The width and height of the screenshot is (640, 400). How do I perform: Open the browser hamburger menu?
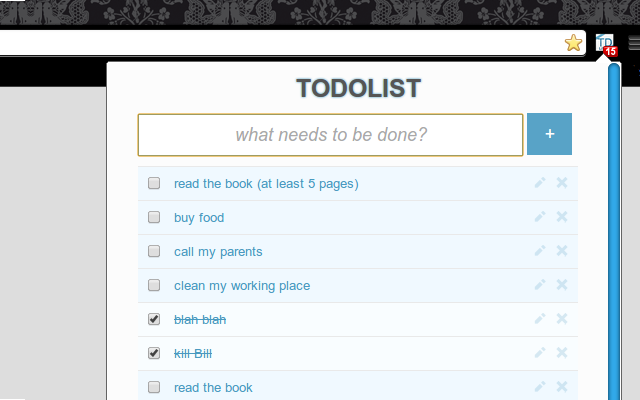point(634,42)
